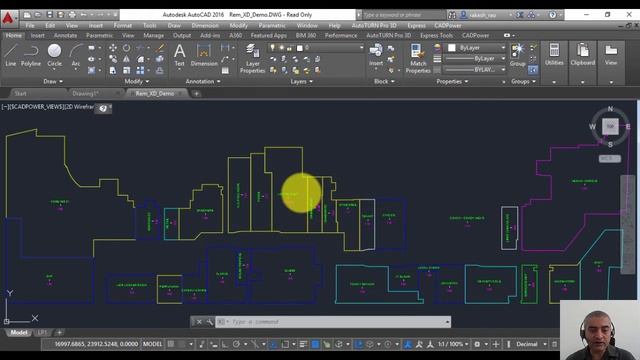
Task: Toggle Polar tracking in status bar
Action: (236, 344)
